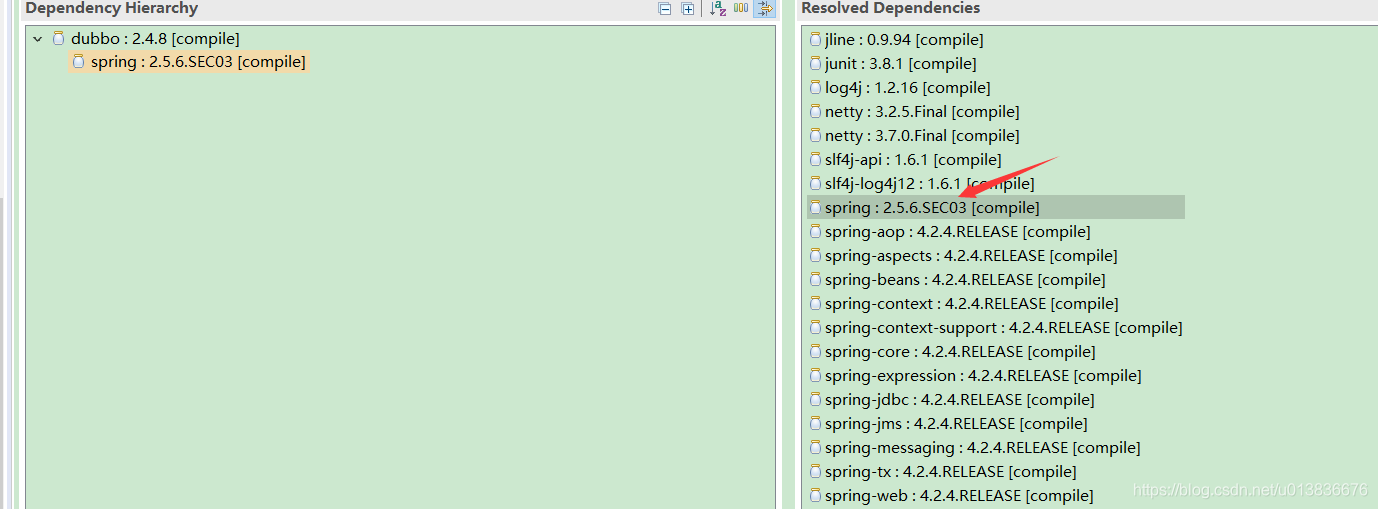Click jar icon next to spring-aspects
Image resolution: width=1378 pixels, height=509 pixels.
click(x=815, y=256)
